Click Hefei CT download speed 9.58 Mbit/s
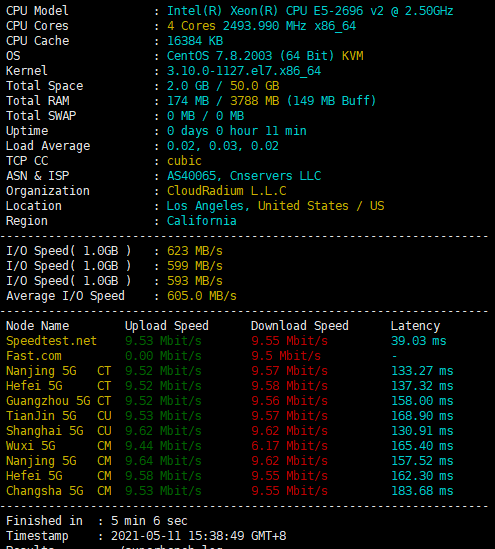The width and height of the screenshot is (495, 549). tap(289, 386)
